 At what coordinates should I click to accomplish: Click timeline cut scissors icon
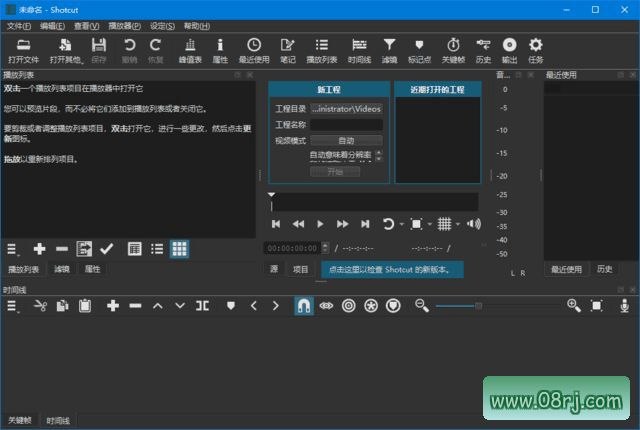pos(40,306)
